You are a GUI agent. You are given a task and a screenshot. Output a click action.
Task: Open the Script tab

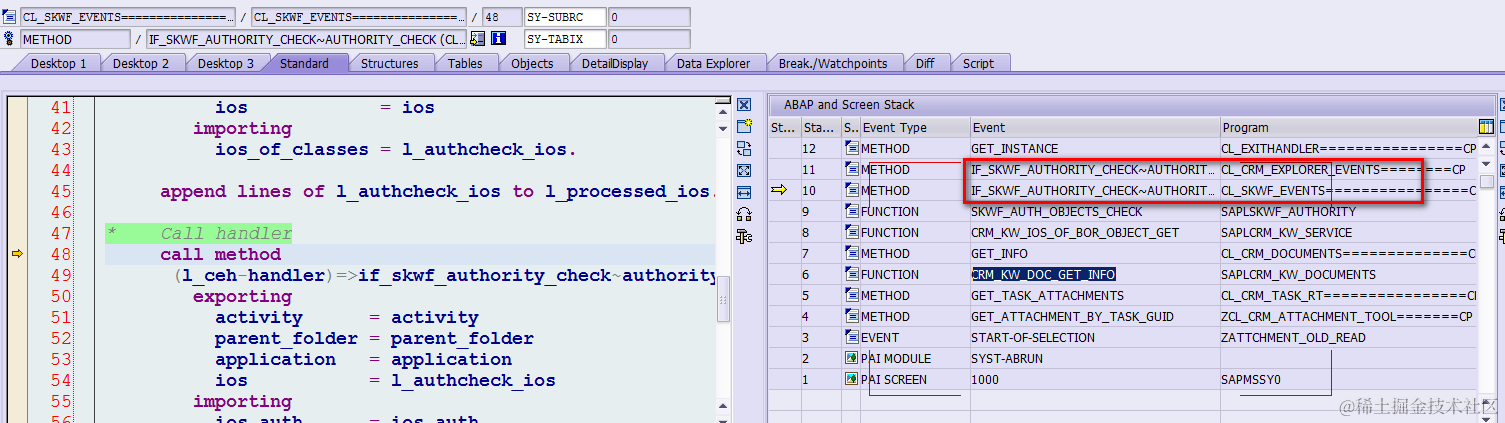(x=978, y=63)
